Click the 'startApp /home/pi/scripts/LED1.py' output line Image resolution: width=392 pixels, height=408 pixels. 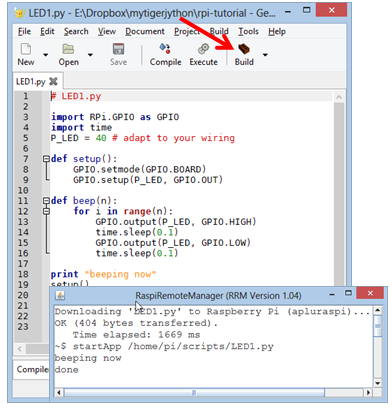click(x=164, y=346)
